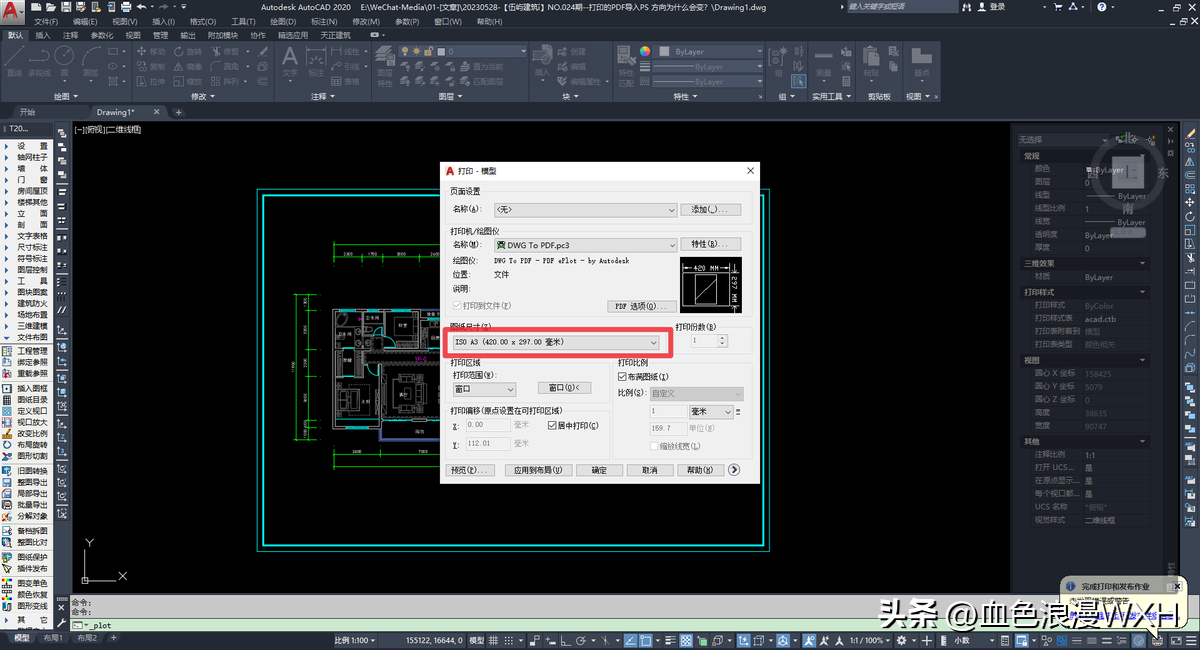Toggle 居中打印 center plot checkbox

click(x=551, y=425)
